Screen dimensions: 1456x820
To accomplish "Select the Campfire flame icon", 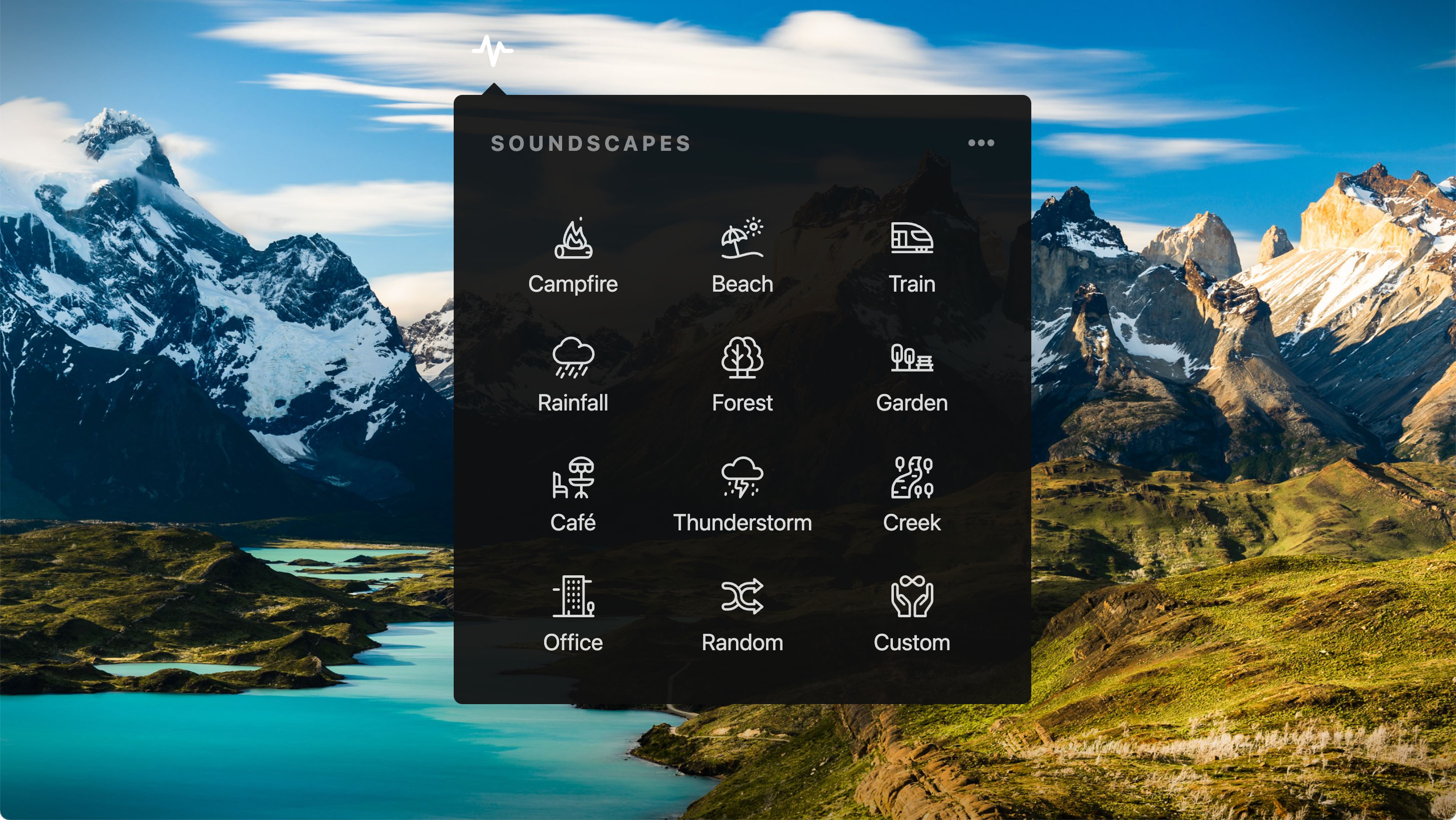I will (x=573, y=238).
